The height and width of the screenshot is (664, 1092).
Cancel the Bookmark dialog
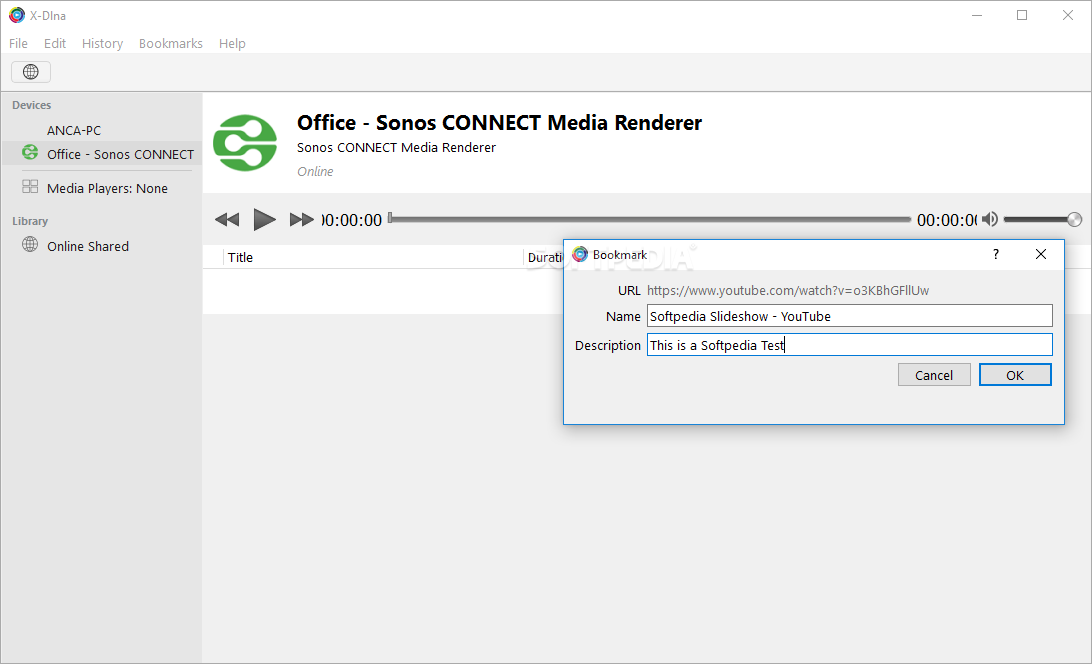point(934,375)
